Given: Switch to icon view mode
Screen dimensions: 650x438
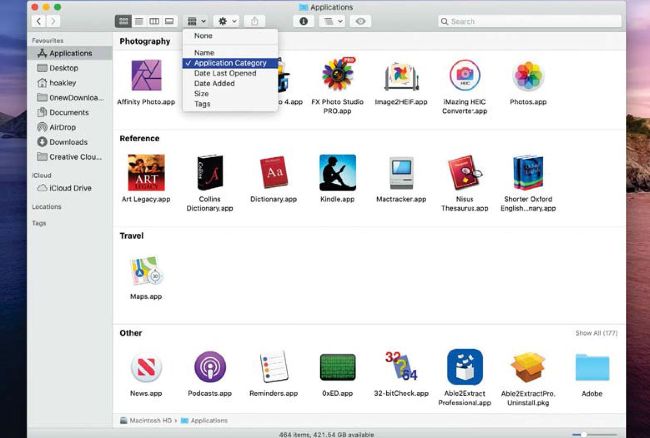Looking at the screenshot, I should pyautogui.click(x=124, y=21).
